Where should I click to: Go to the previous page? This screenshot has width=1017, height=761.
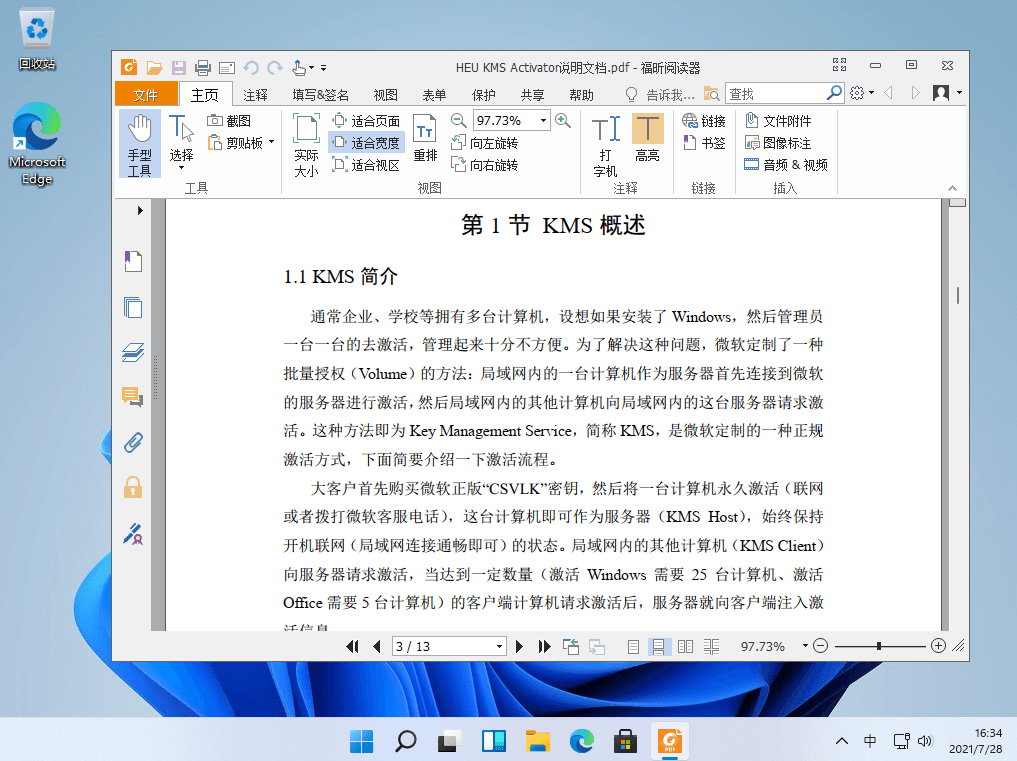[x=377, y=646]
